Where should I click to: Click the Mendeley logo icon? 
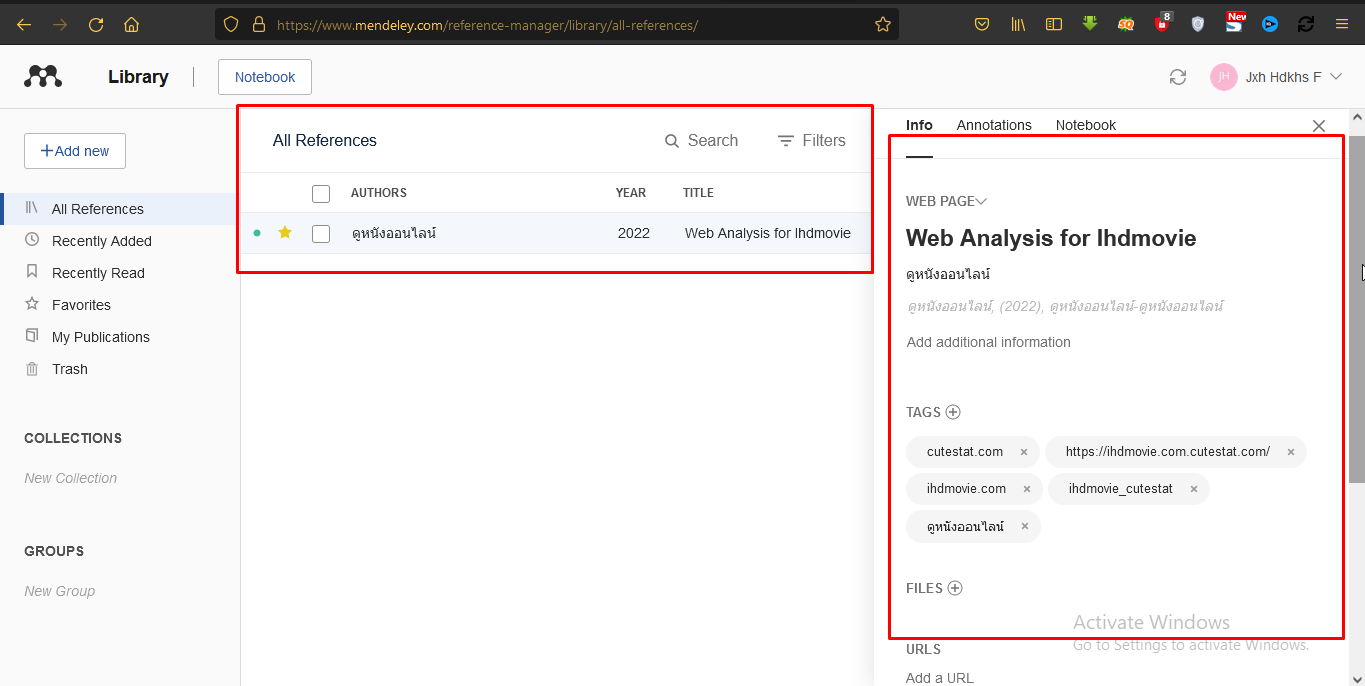tap(43, 77)
